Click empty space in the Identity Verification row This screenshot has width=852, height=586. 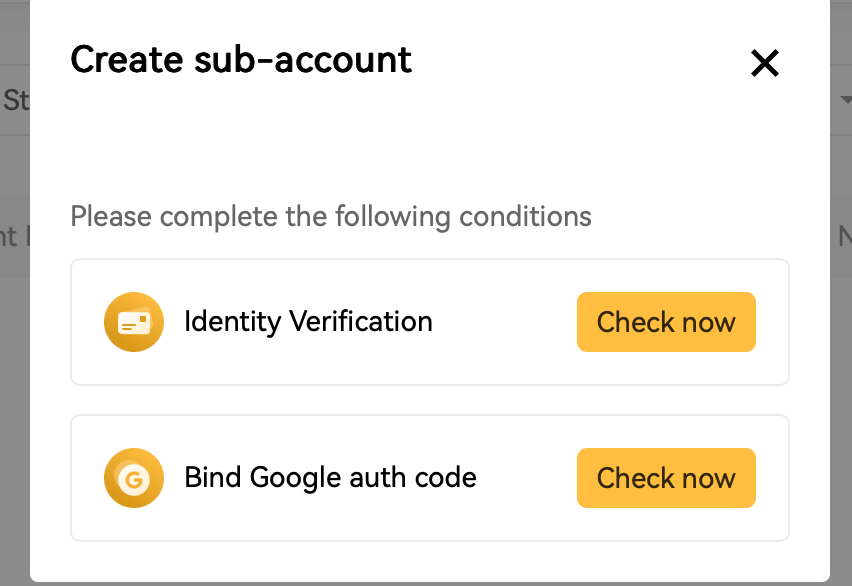(505, 322)
